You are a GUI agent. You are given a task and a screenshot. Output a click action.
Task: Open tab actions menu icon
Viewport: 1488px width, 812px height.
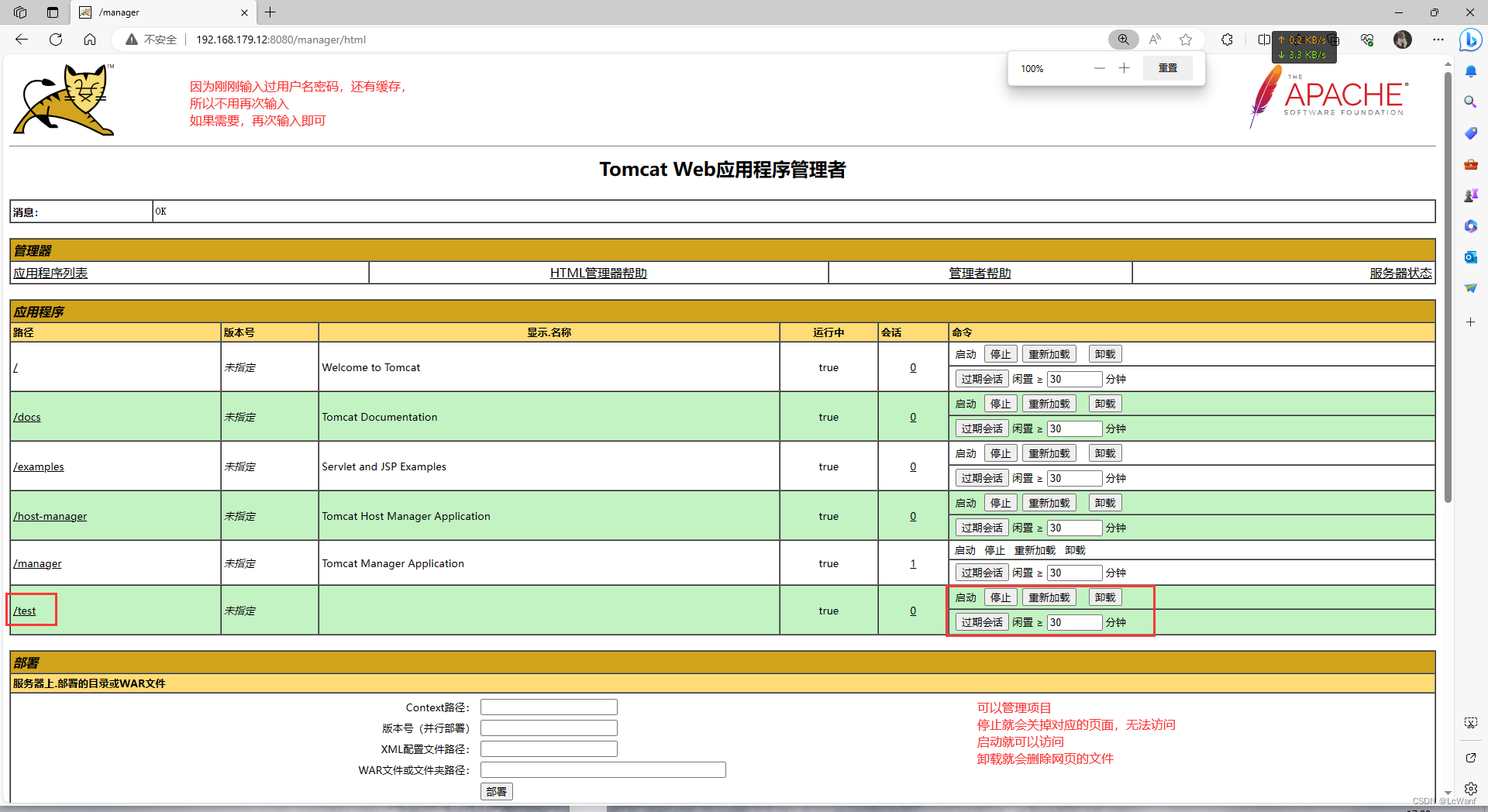[x=53, y=12]
